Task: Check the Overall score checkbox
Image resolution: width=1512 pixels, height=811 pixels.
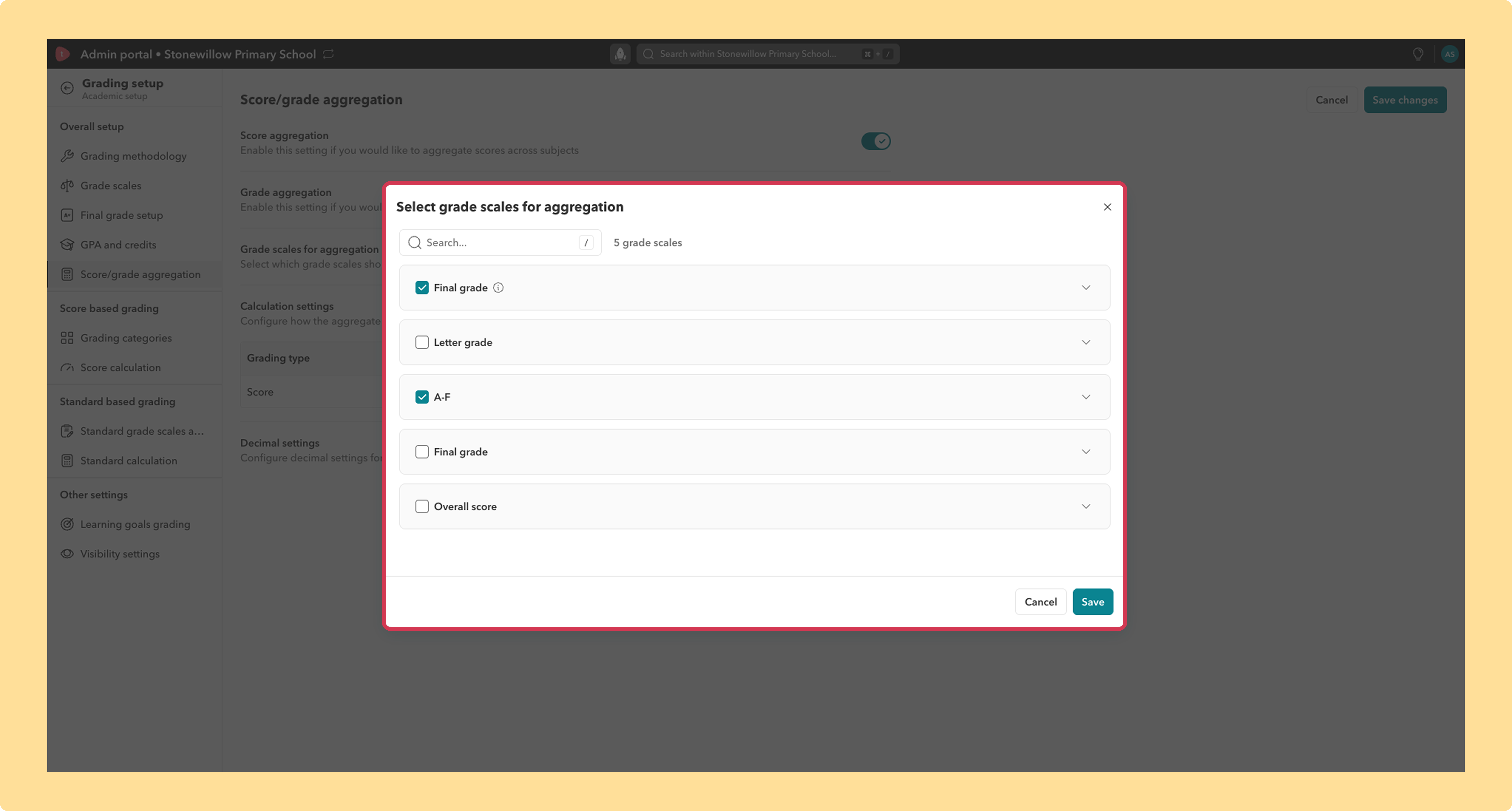Action: point(422,506)
